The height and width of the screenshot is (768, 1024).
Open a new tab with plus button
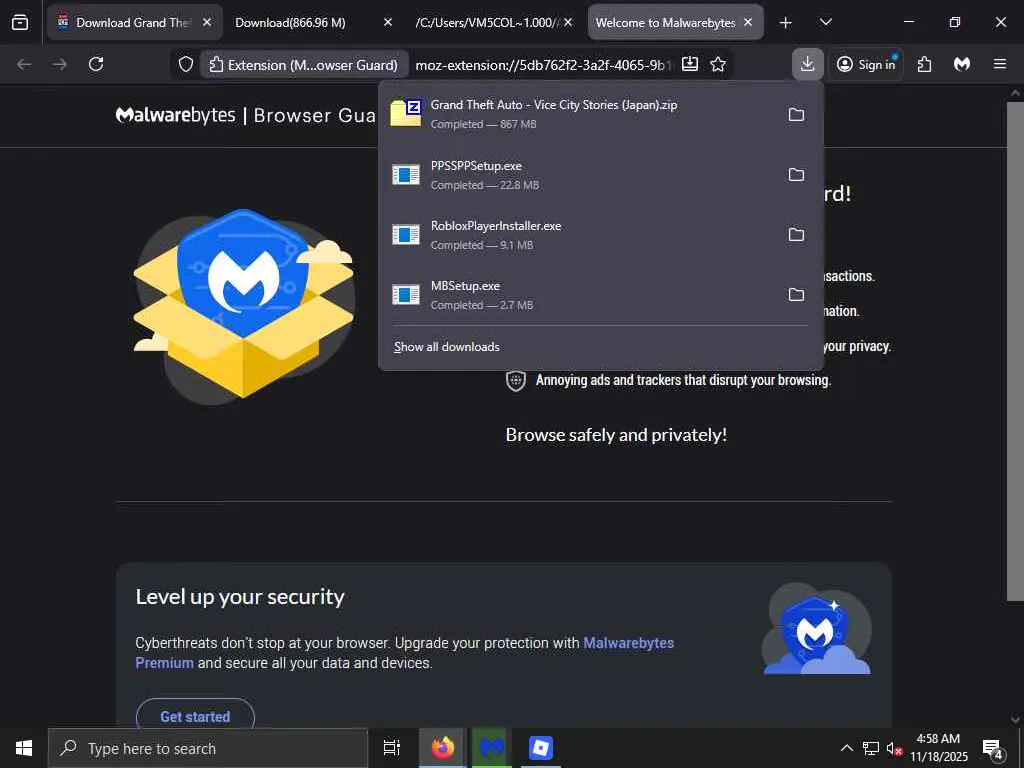tap(786, 23)
